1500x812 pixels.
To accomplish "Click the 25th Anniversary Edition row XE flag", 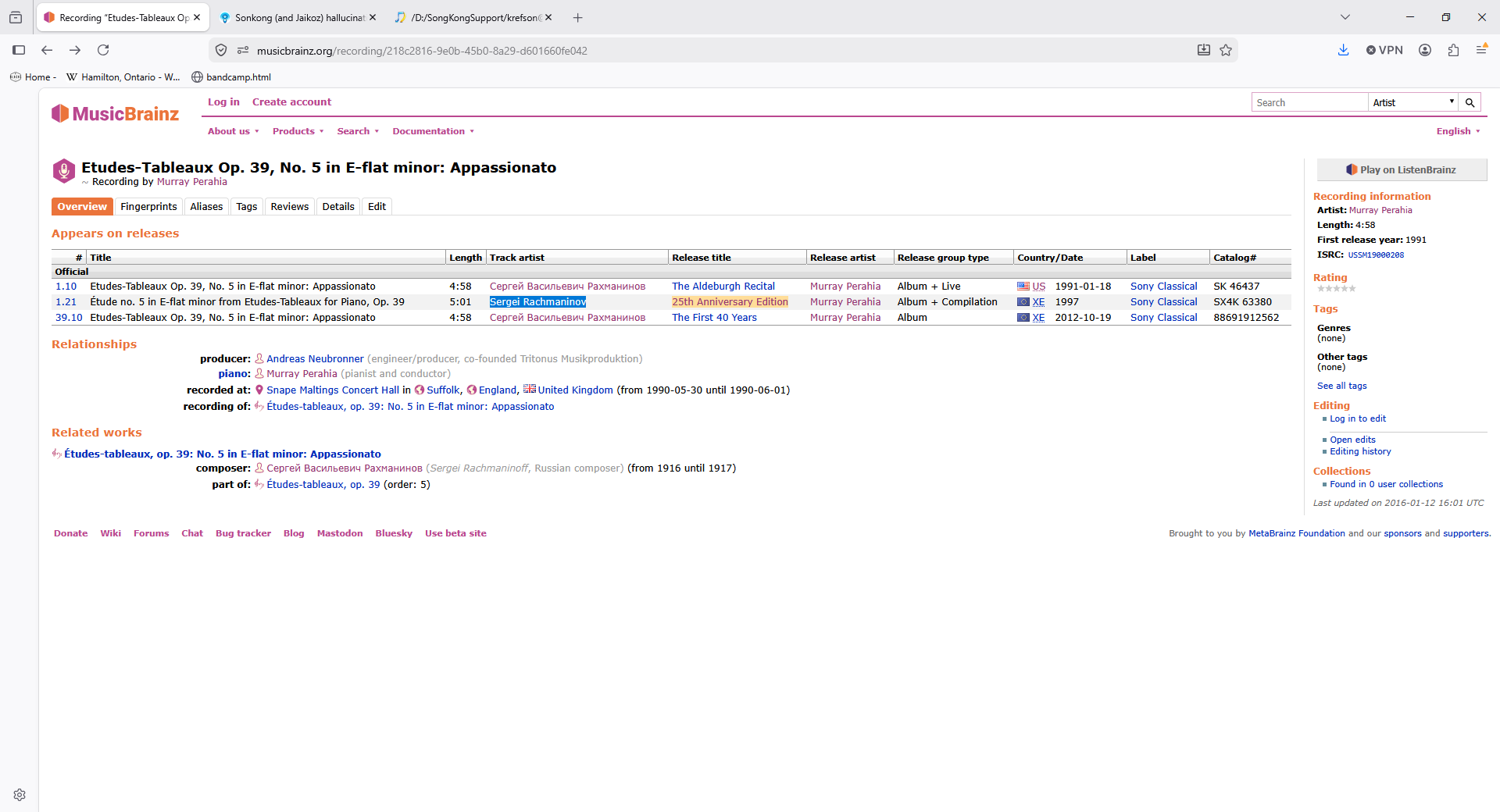I will click(x=1023, y=302).
